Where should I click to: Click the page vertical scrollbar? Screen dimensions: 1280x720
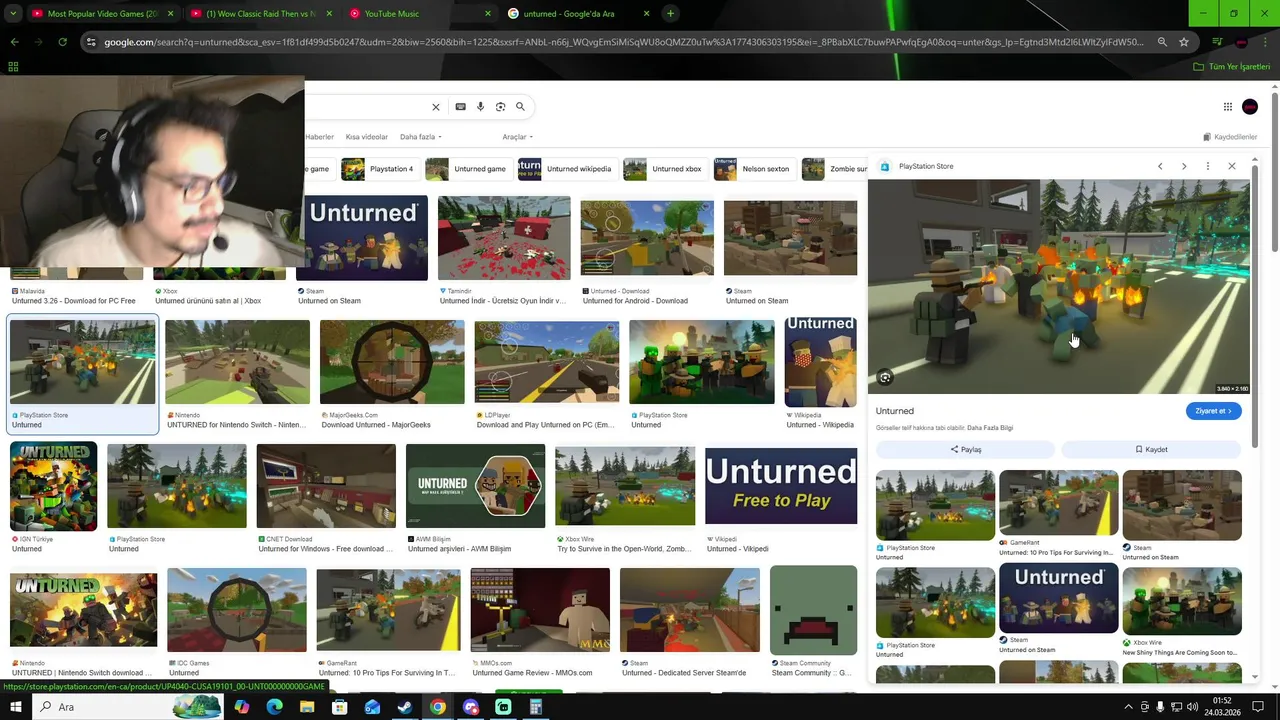pos(1275,170)
